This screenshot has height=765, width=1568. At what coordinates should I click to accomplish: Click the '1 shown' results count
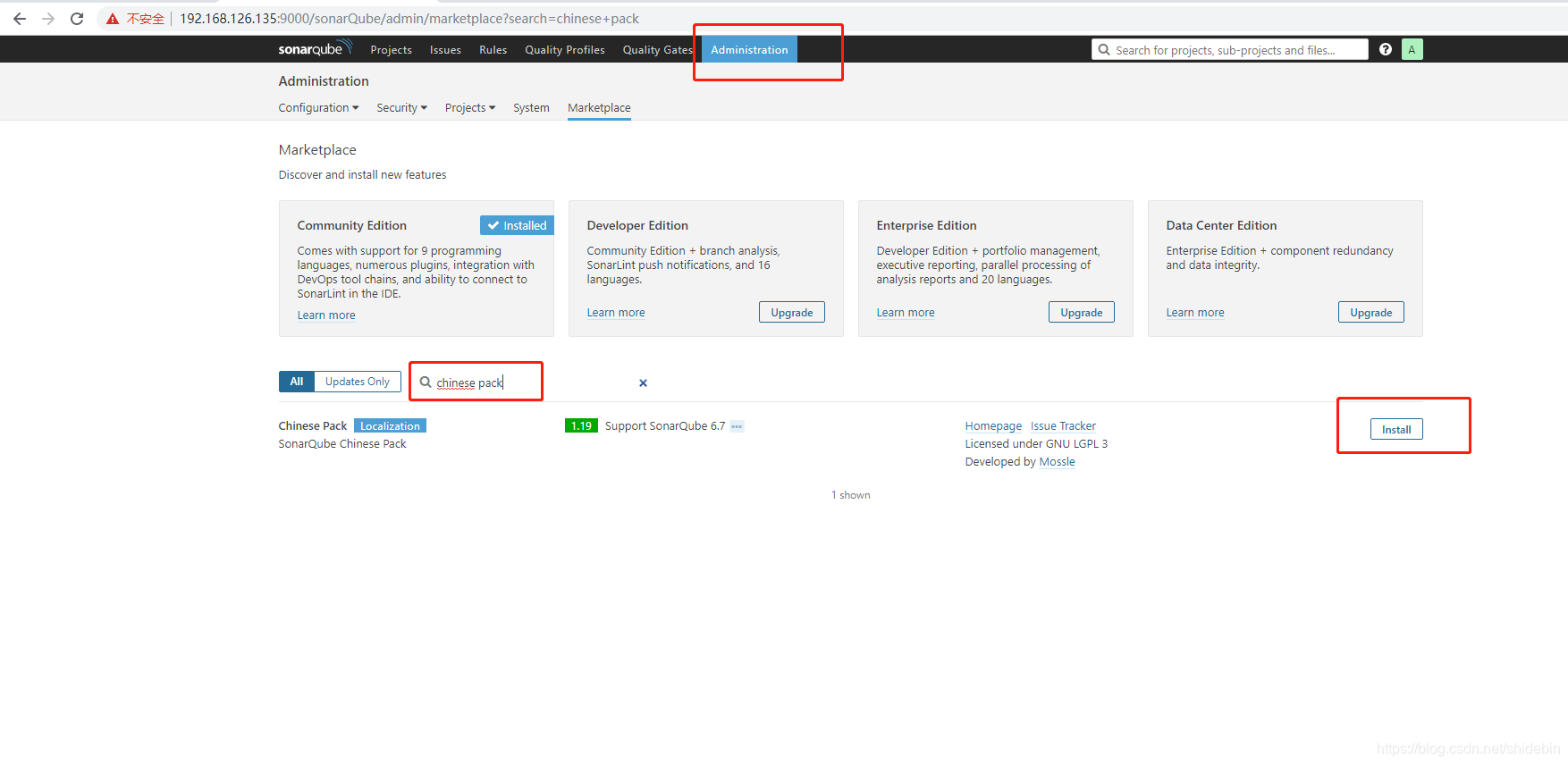(x=851, y=495)
